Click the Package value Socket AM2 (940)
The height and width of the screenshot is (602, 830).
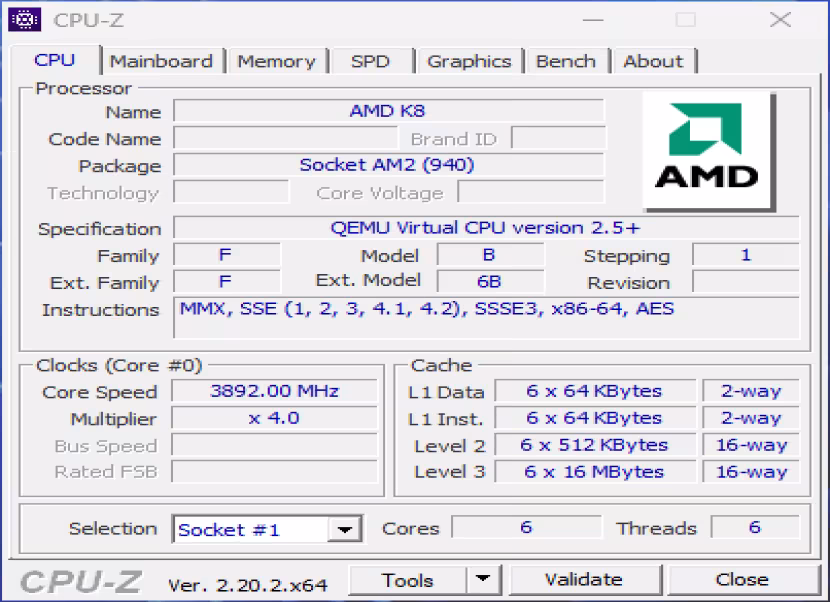(389, 165)
